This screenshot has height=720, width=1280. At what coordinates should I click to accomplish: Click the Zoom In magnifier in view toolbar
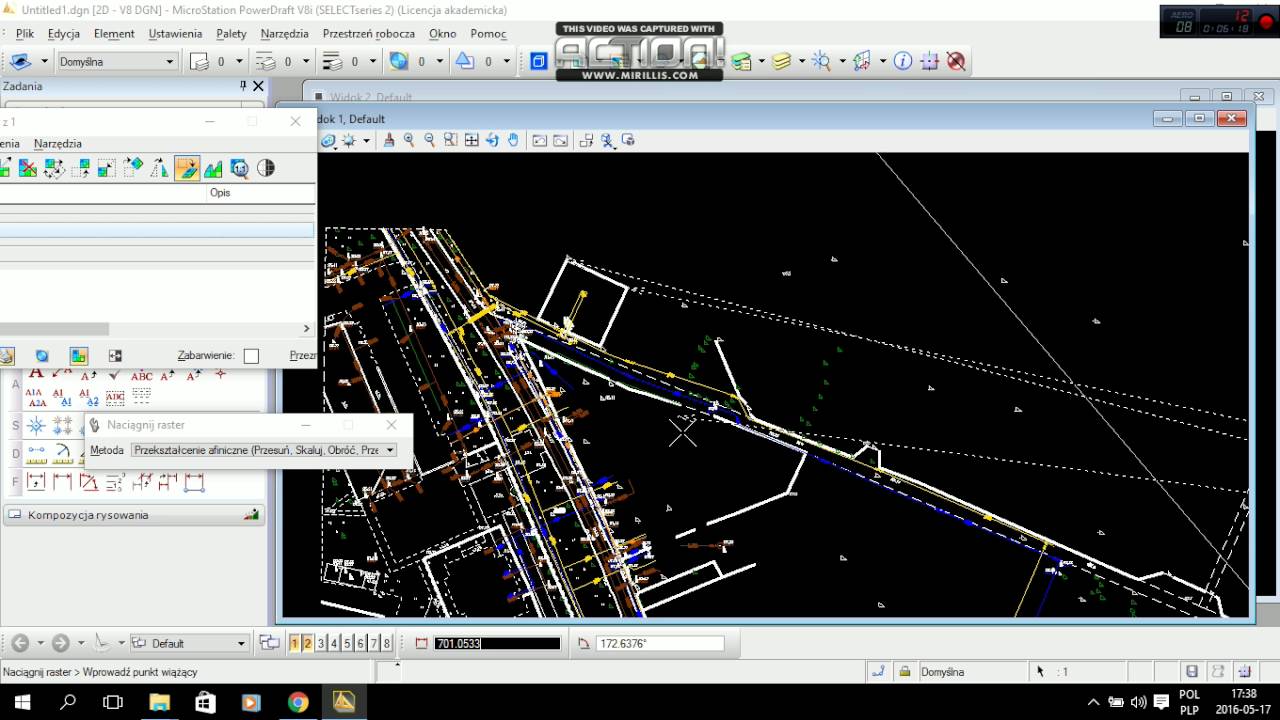(409, 141)
